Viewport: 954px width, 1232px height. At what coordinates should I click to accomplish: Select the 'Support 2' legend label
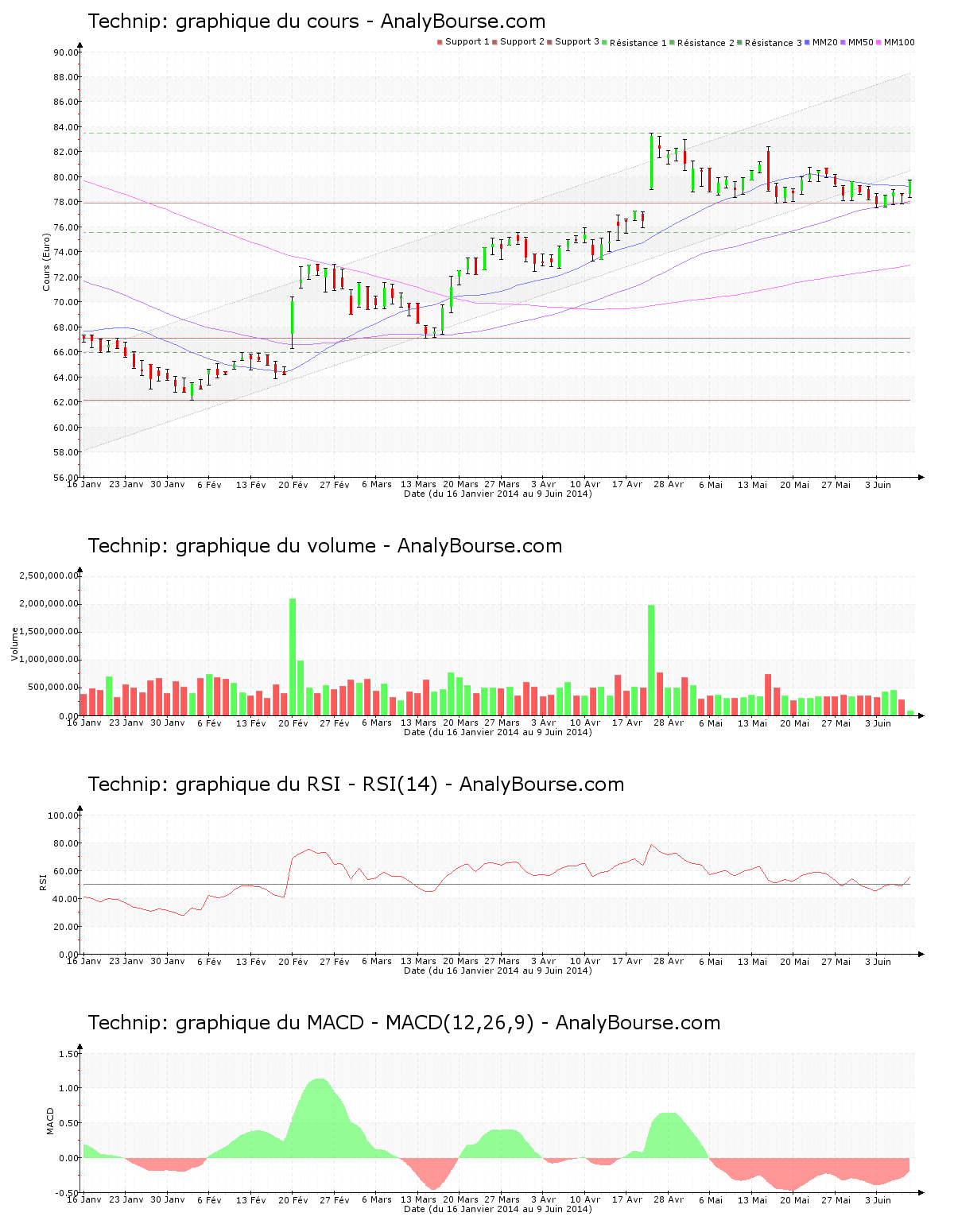click(522, 42)
